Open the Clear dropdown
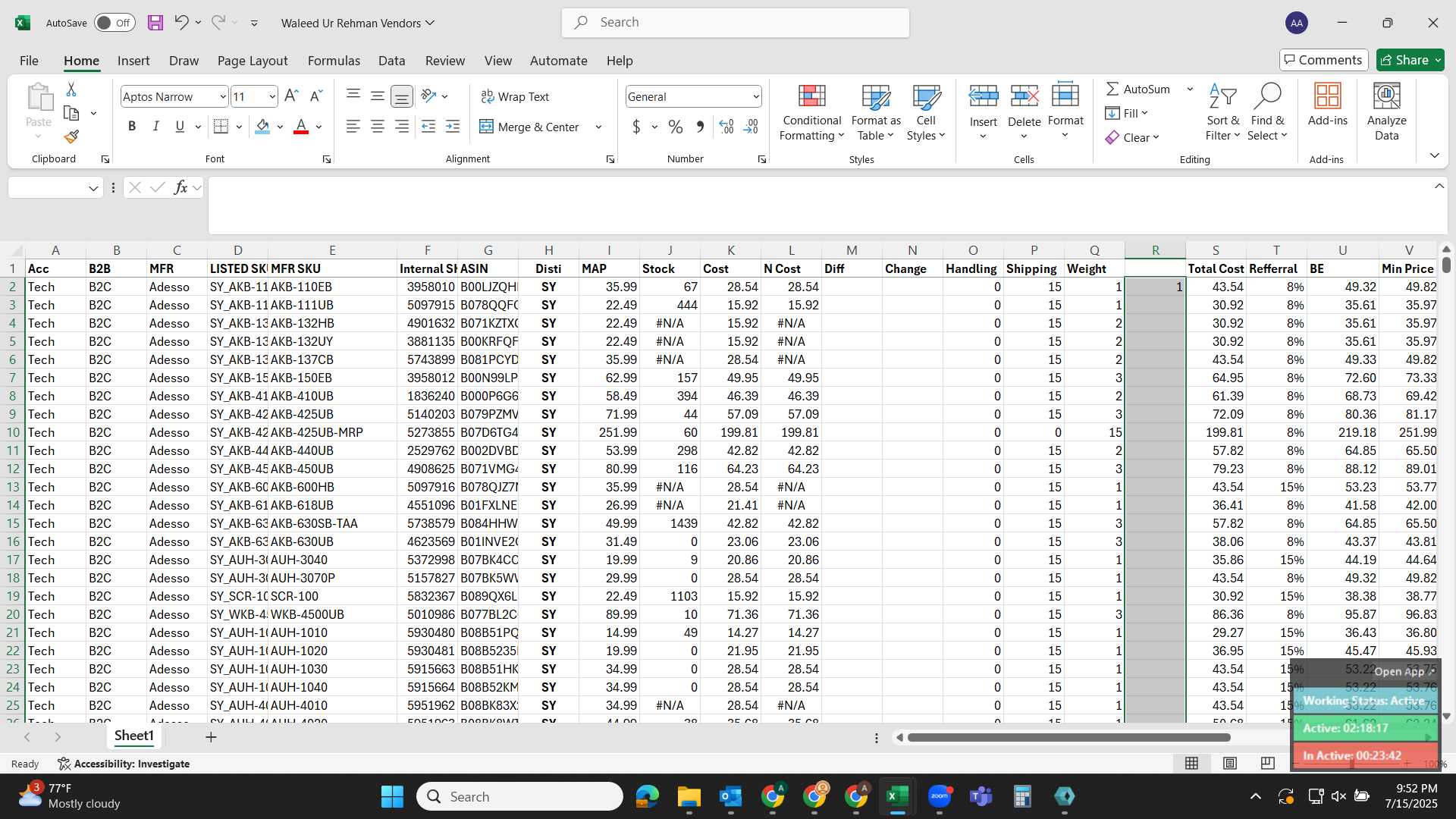1456x819 pixels. [1132, 137]
